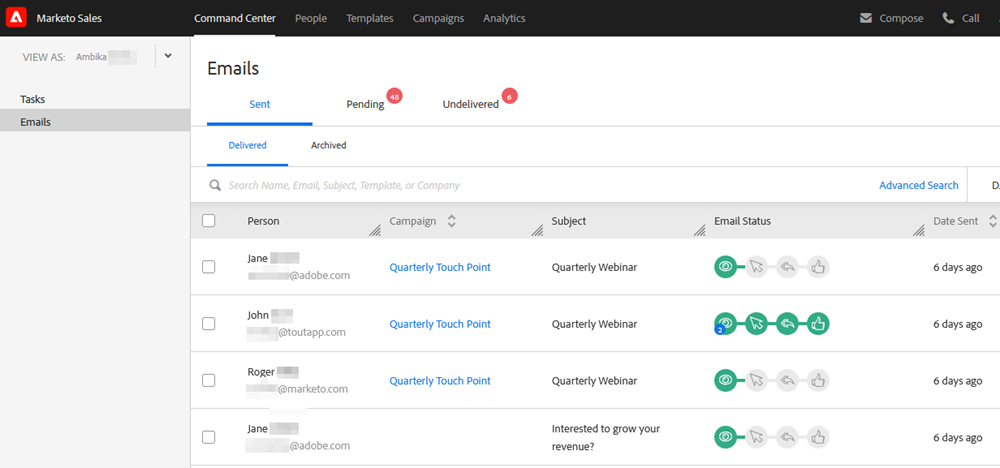Select Tasks in the left sidebar
Image resolution: width=1000 pixels, height=468 pixels.
pyautogui.click(x=33, y=99)
